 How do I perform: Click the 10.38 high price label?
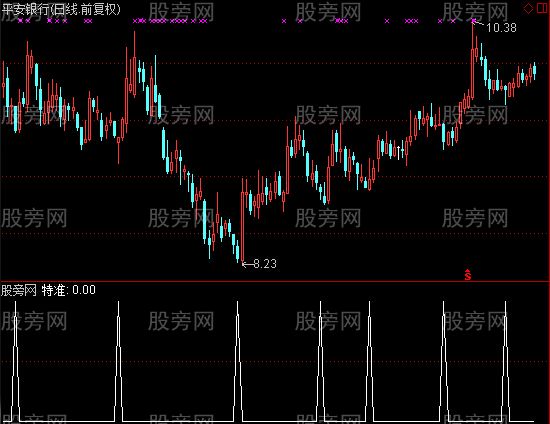pyautogui.click(x=501, y=27)
